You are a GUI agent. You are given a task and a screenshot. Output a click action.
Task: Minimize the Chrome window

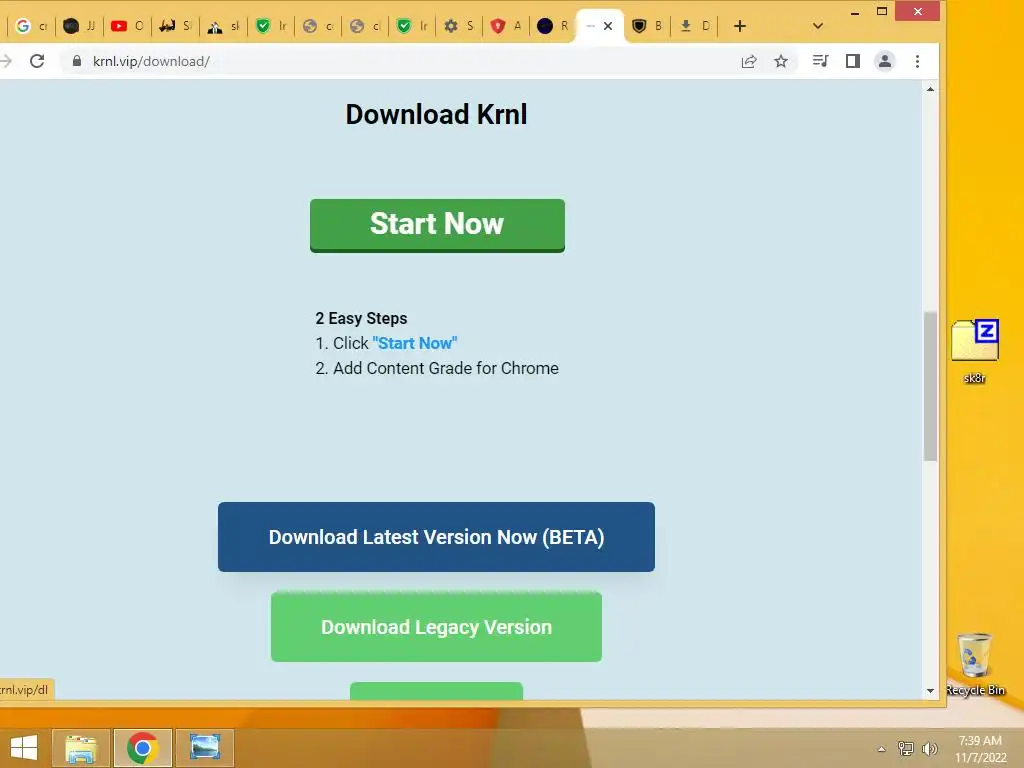[855, 12]
